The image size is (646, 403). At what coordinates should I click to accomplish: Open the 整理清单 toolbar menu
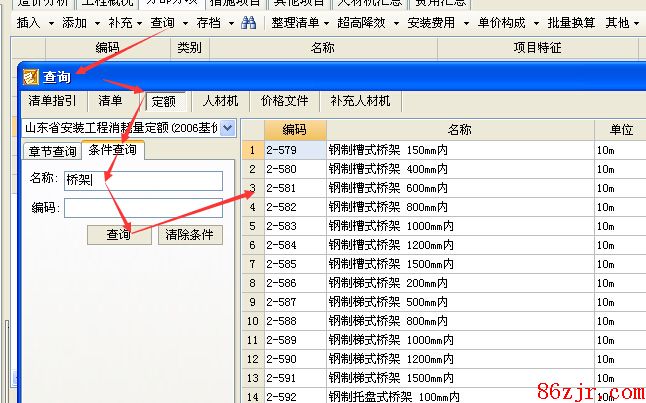300,23
